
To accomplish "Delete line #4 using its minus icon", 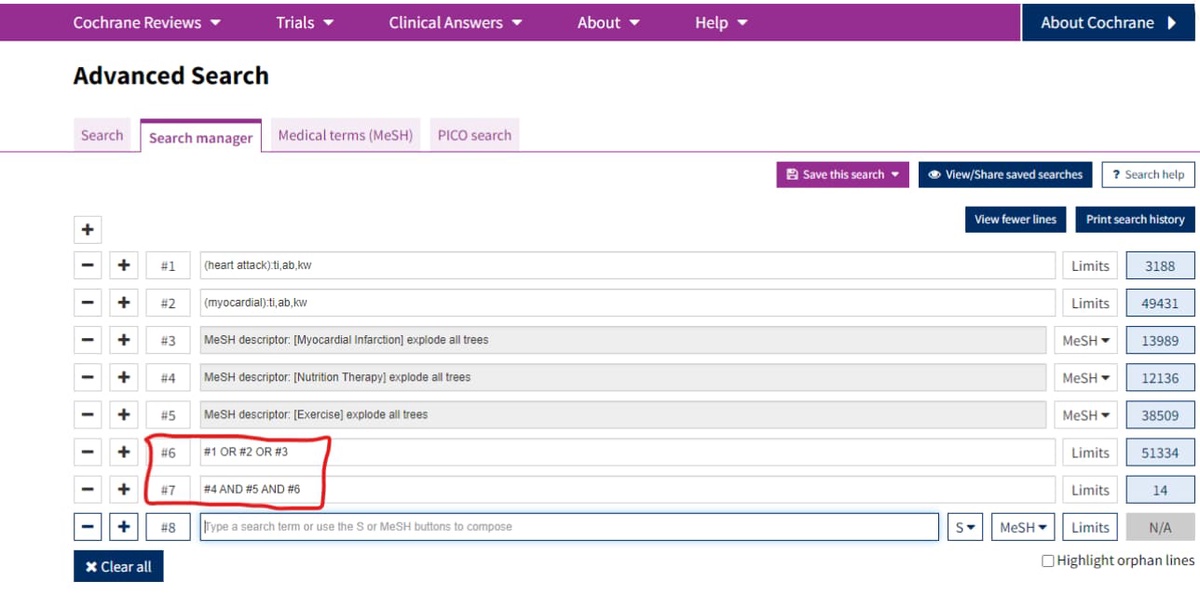I will [88, 378].
